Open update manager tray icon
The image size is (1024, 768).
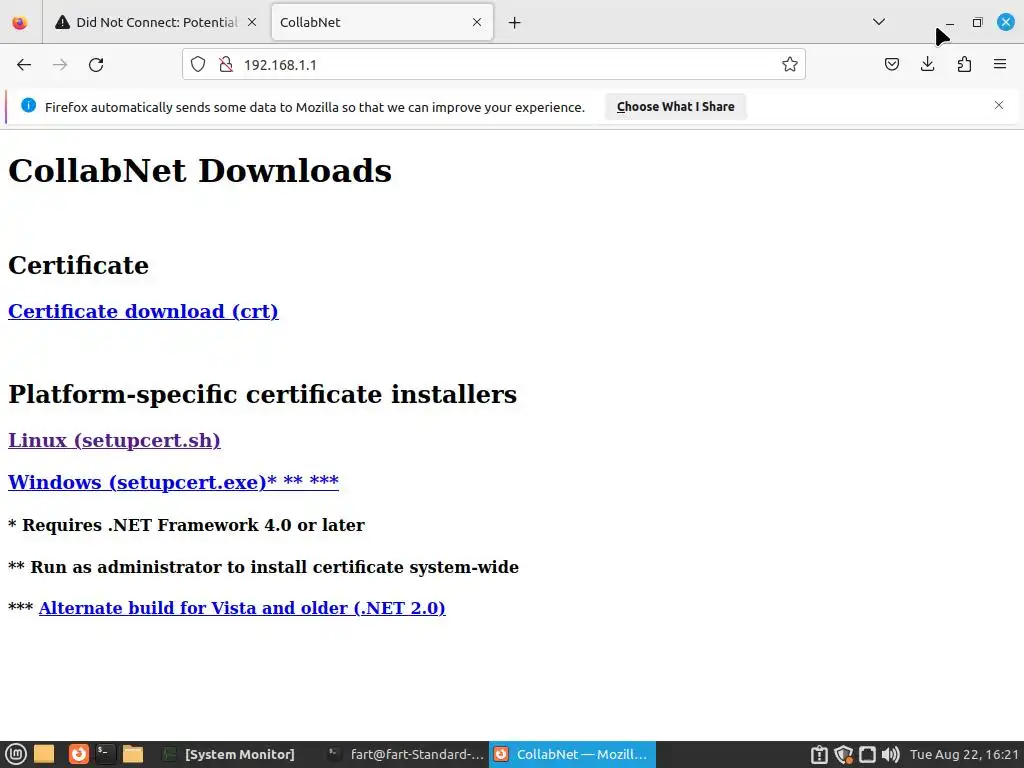819,754
